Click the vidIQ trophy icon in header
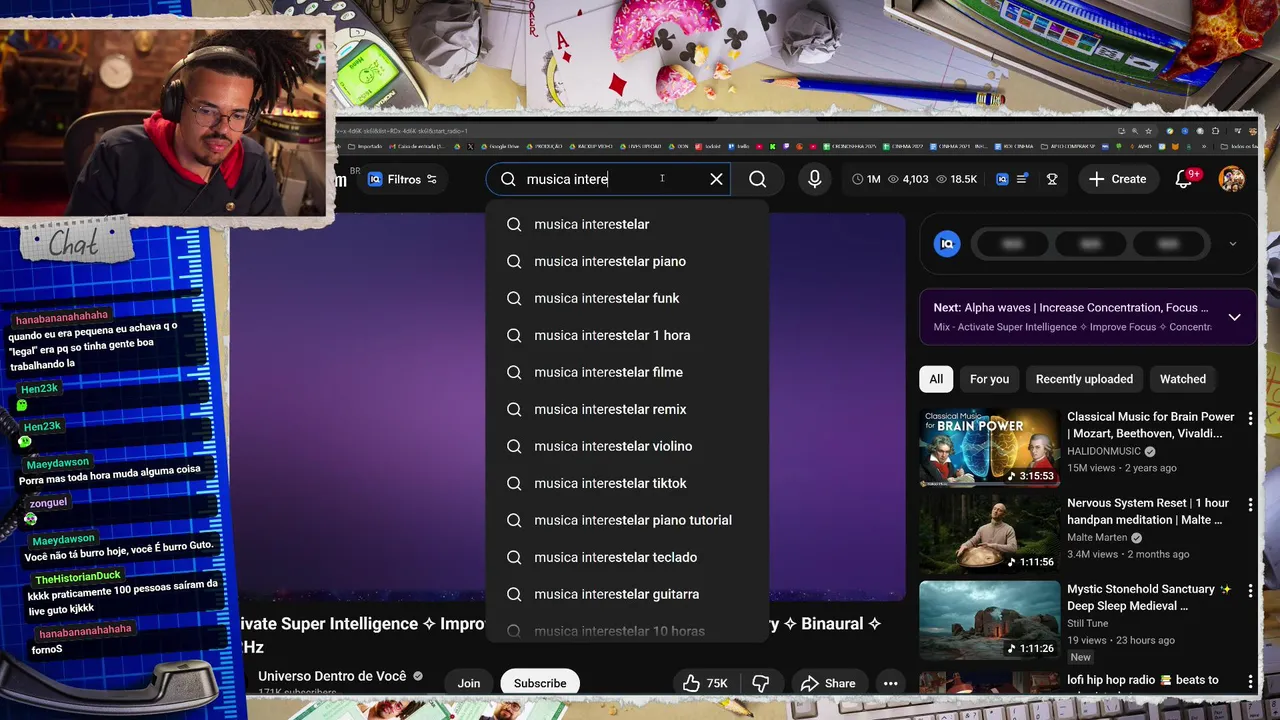 [1052, 179]
